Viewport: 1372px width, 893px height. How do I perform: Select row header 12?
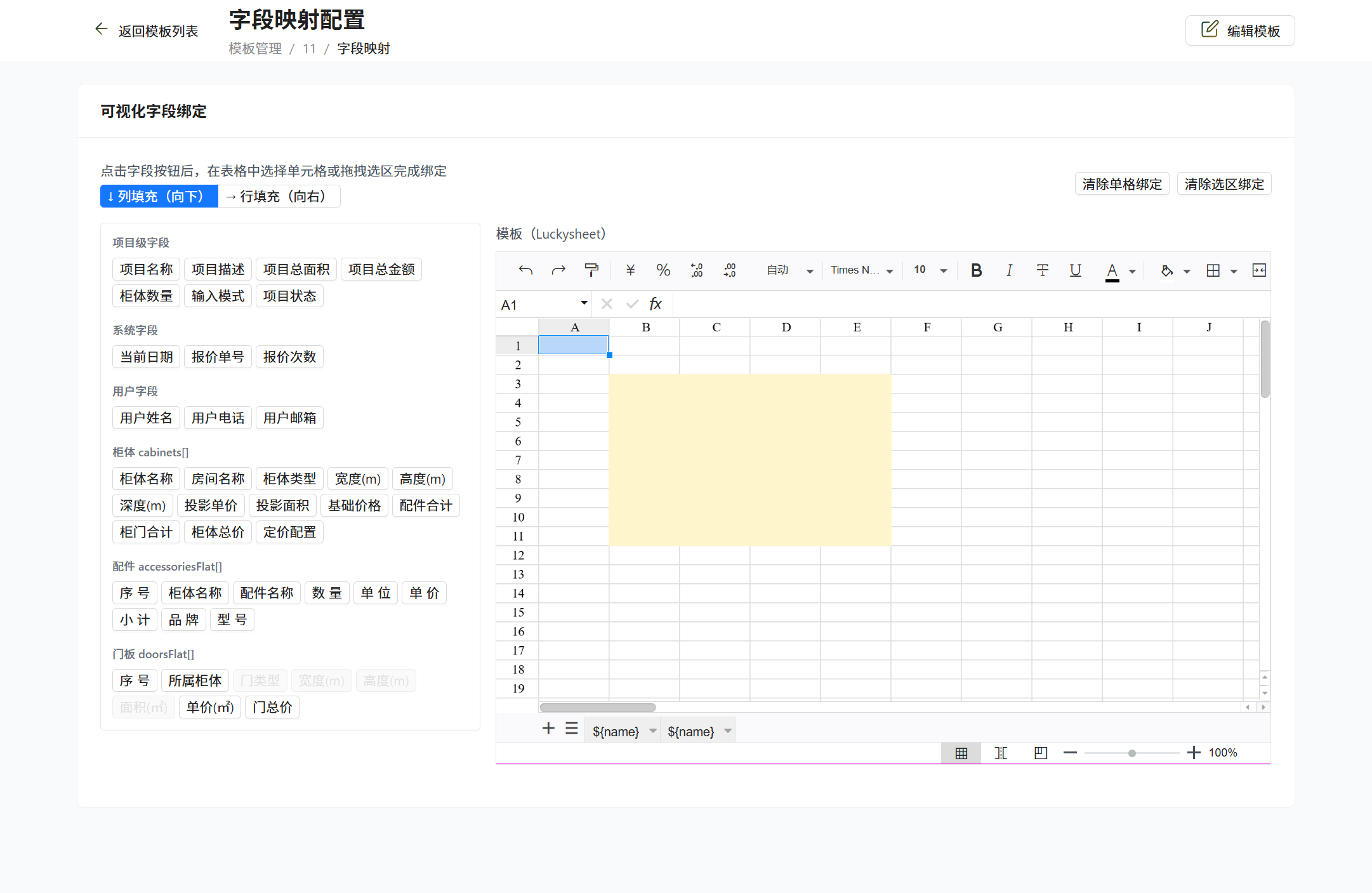click(518, 555)
